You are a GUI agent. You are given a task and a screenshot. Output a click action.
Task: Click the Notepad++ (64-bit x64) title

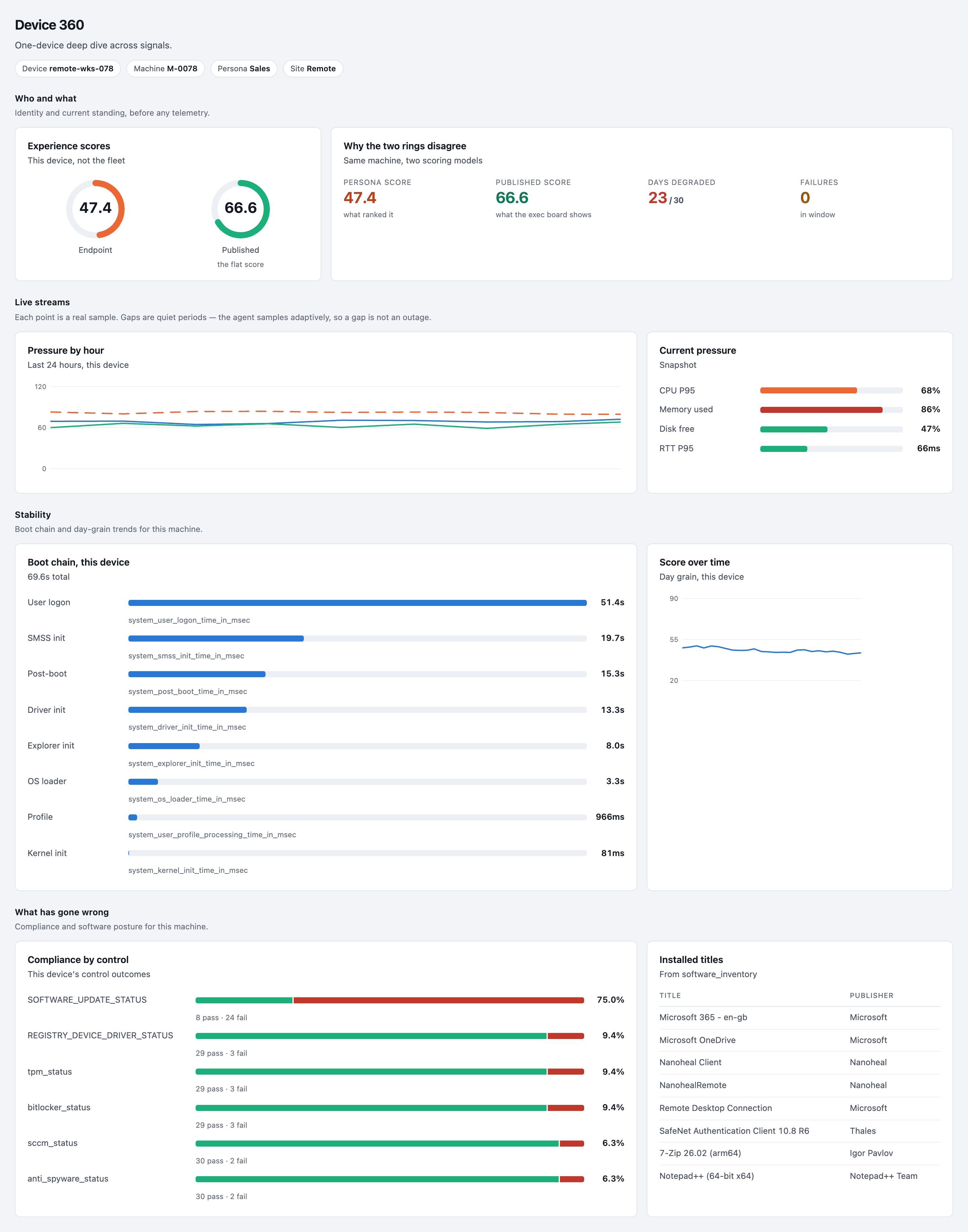point(707,1176)
